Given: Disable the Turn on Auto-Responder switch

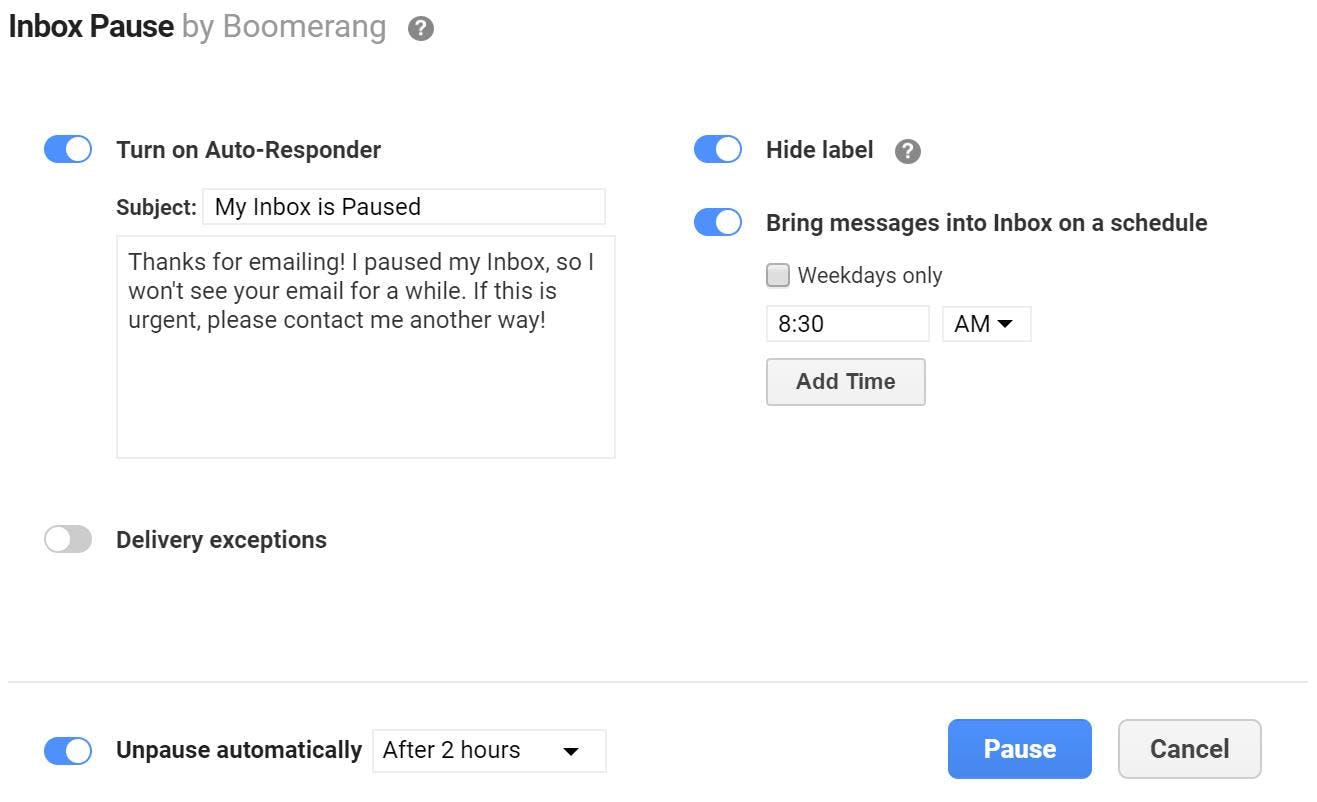Looking at the screenshot, I should pos(68,150).
